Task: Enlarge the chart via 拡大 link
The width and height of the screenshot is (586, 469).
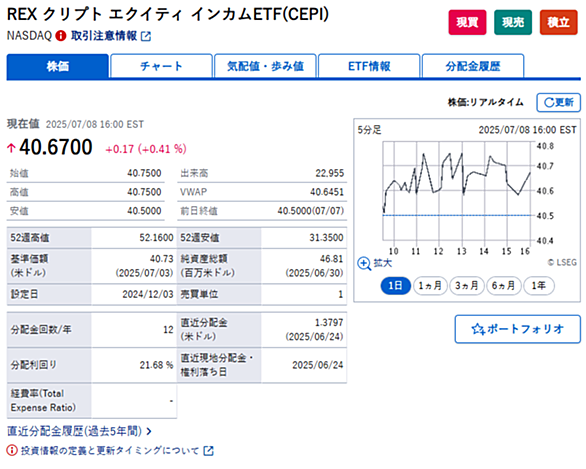Action: point(383,263)
